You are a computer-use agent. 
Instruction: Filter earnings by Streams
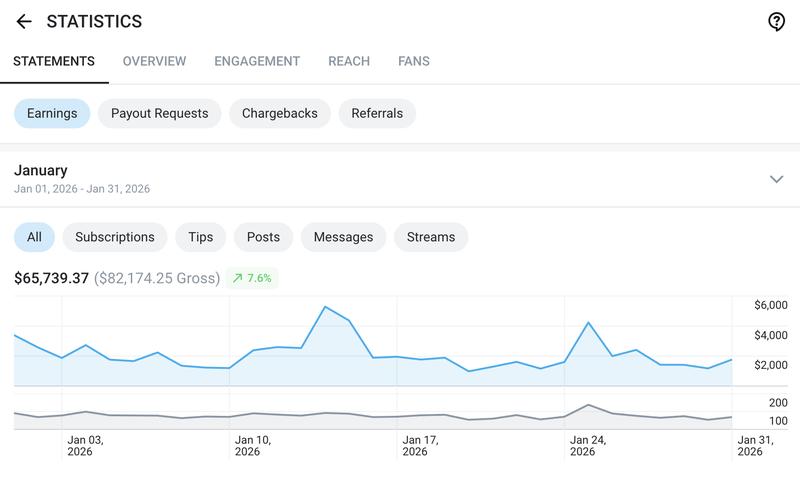pos(431,237)
